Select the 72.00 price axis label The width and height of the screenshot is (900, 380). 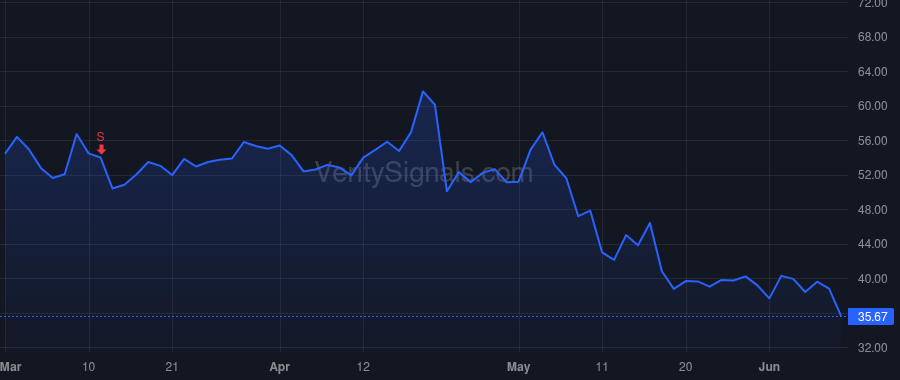click(872, 3)
